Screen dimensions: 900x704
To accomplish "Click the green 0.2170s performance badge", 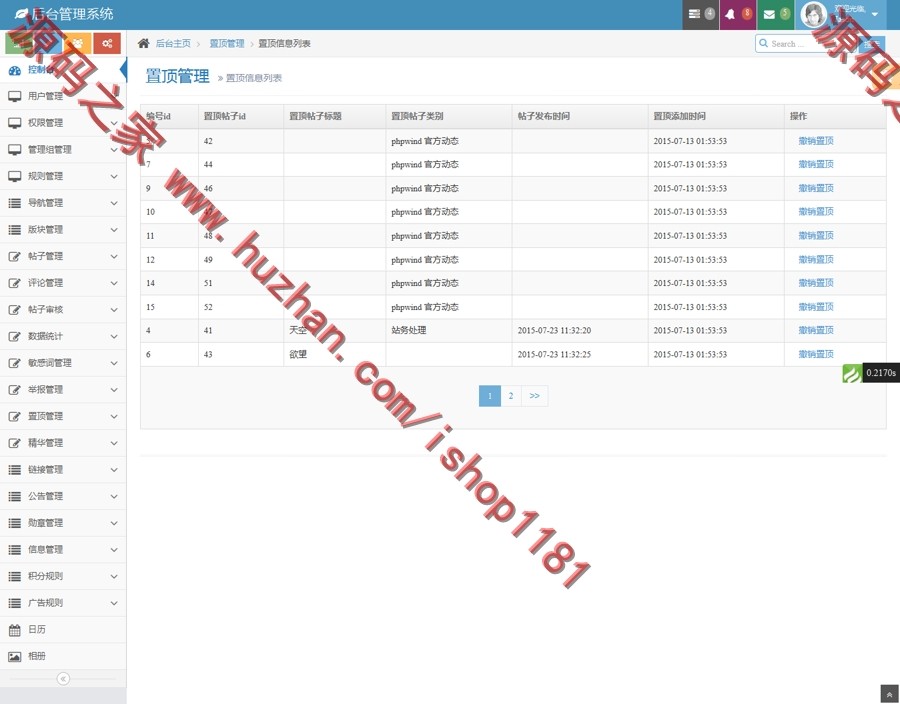I will coord(851,372).
